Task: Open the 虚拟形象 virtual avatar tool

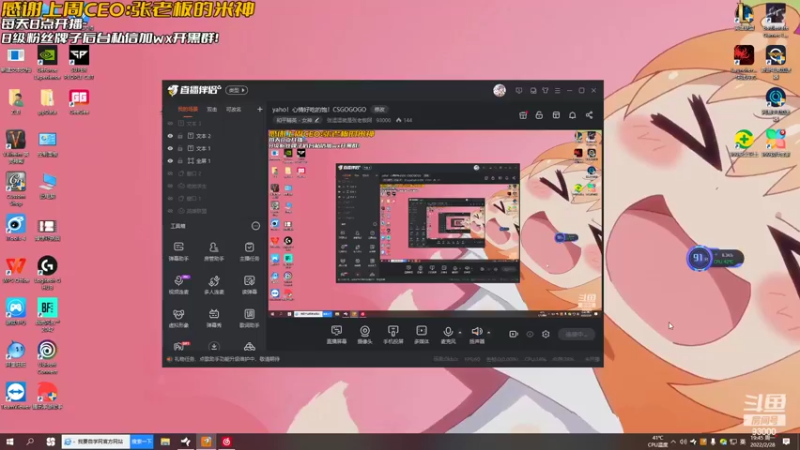Action: point(179,317)
